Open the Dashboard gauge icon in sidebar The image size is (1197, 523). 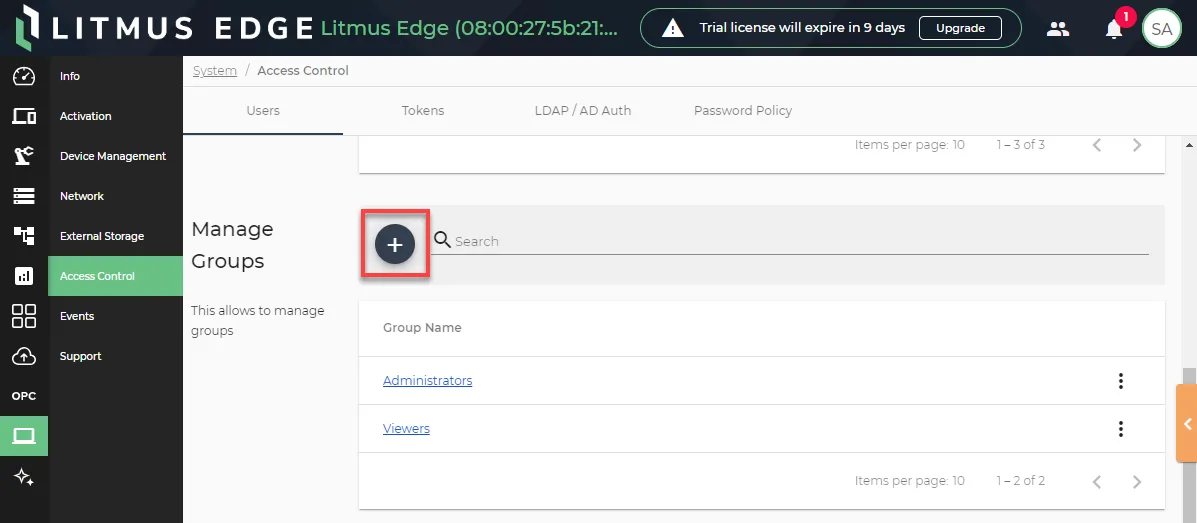24,76
